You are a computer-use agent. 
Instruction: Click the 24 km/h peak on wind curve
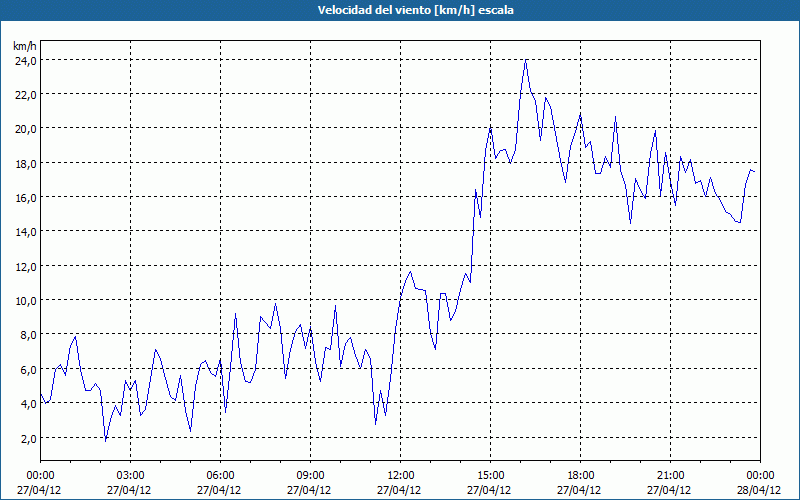[526, 60]
